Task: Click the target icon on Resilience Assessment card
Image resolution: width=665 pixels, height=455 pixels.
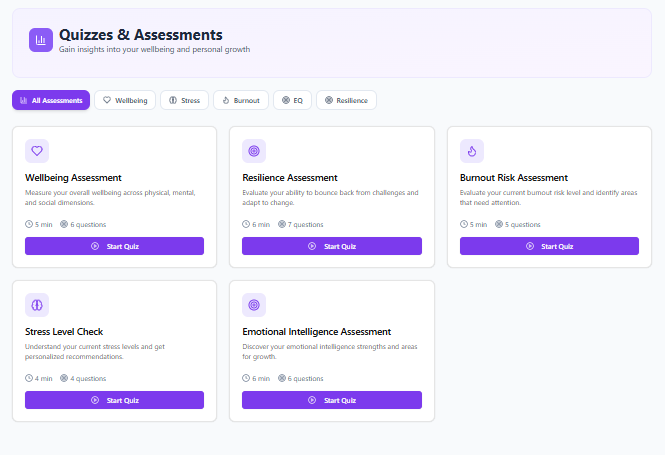Action: tap(254, 151)
